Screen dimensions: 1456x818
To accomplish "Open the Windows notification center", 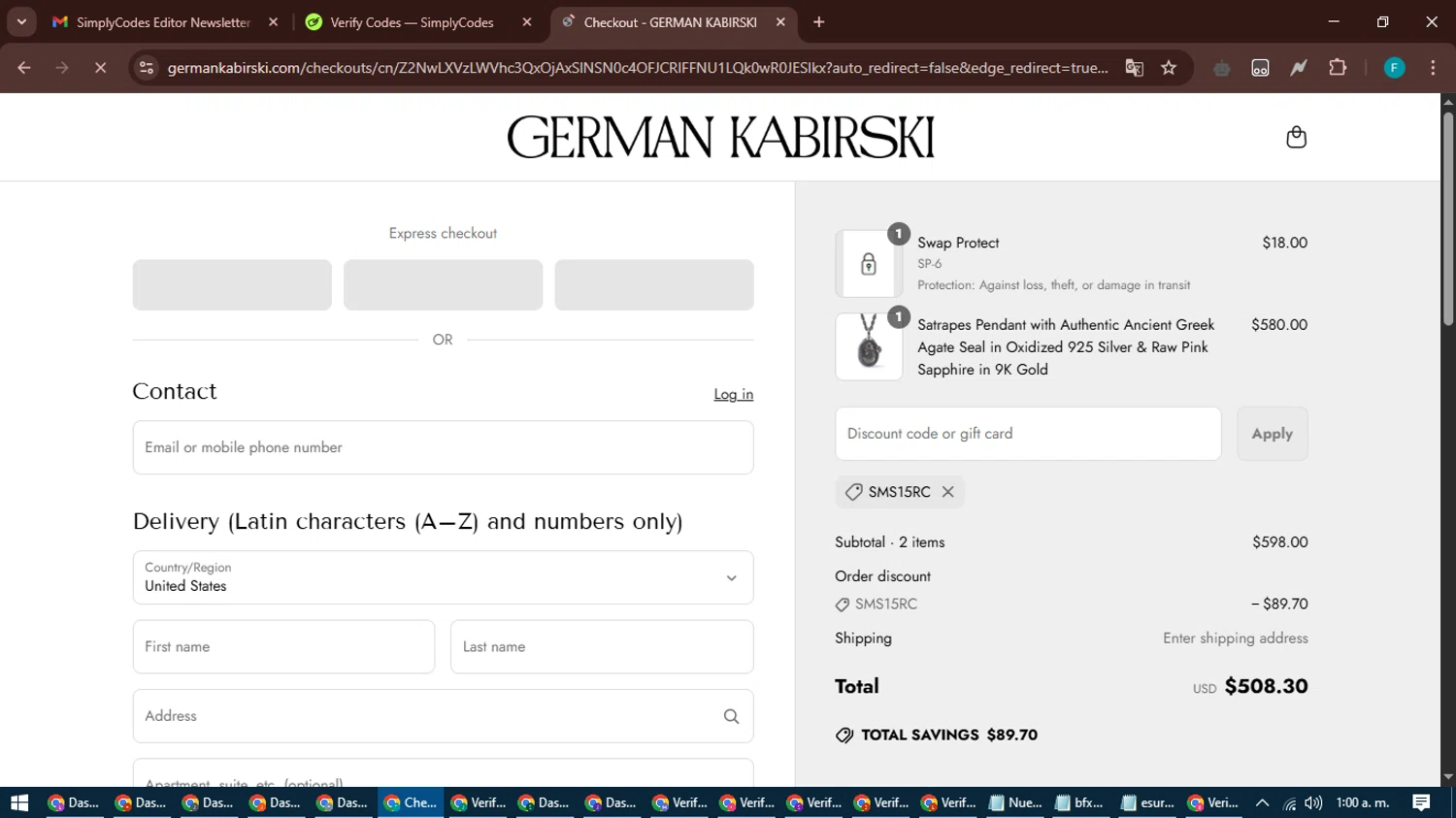I will click(1421, 802).
